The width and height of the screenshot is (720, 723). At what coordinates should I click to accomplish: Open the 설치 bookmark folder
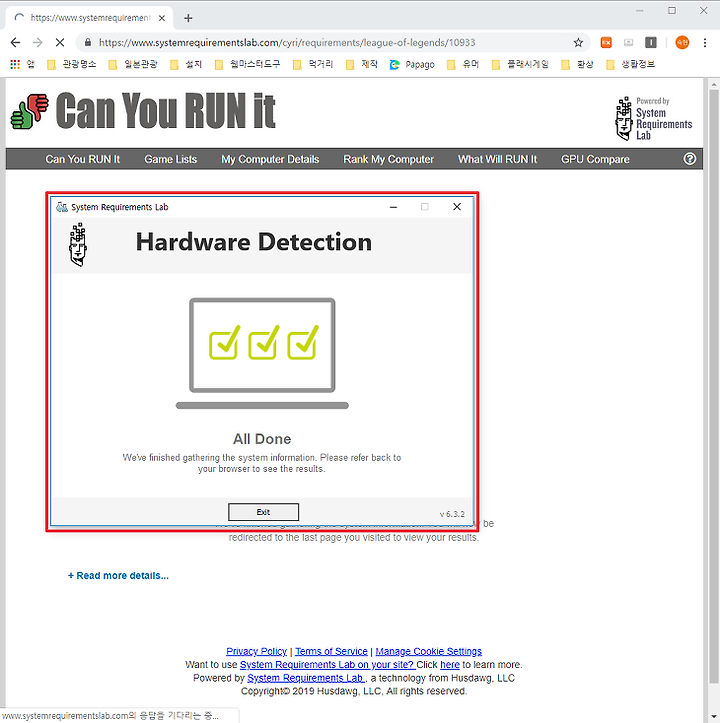coord(186,64)
